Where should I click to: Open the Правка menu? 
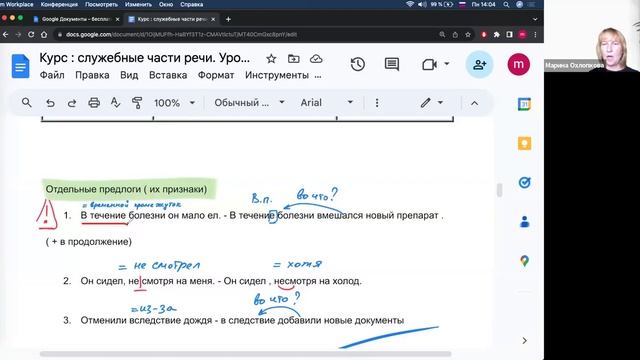tap(92, 76)
